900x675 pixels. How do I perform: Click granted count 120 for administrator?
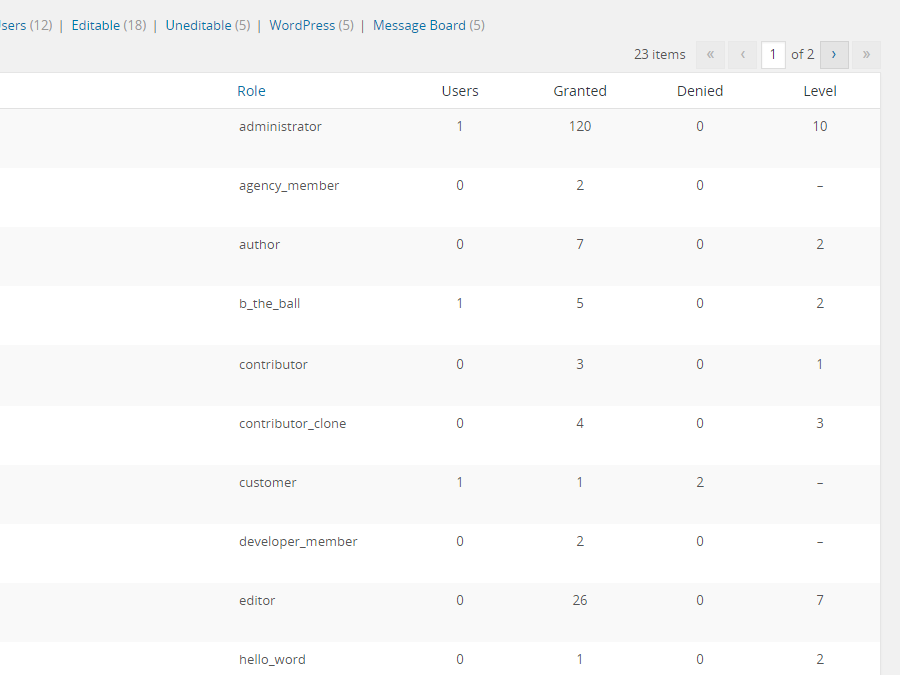coord(580,127)
